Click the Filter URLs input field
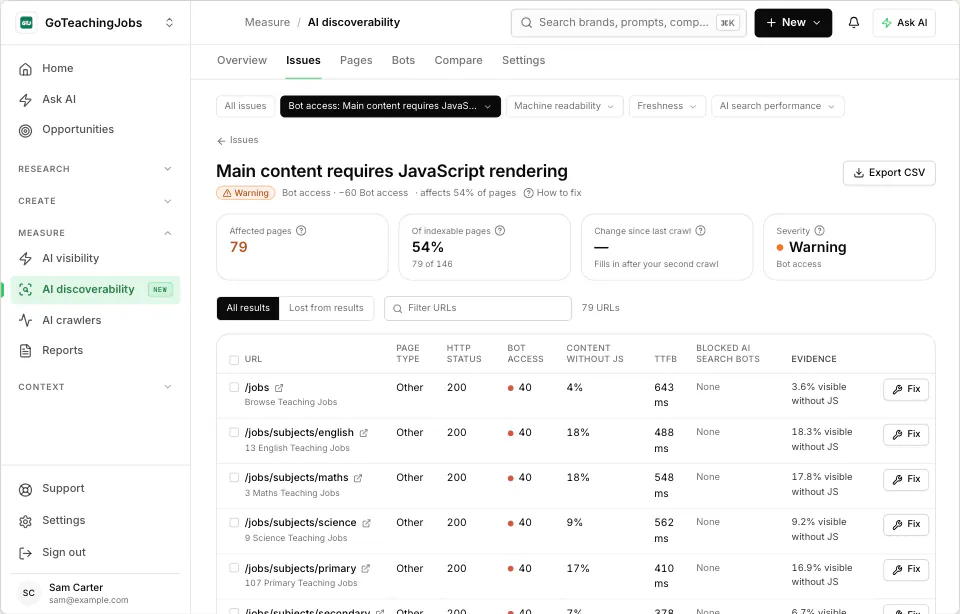Image resolution: width=960 pixels, height=614 pixels. [x=478, y=308]
